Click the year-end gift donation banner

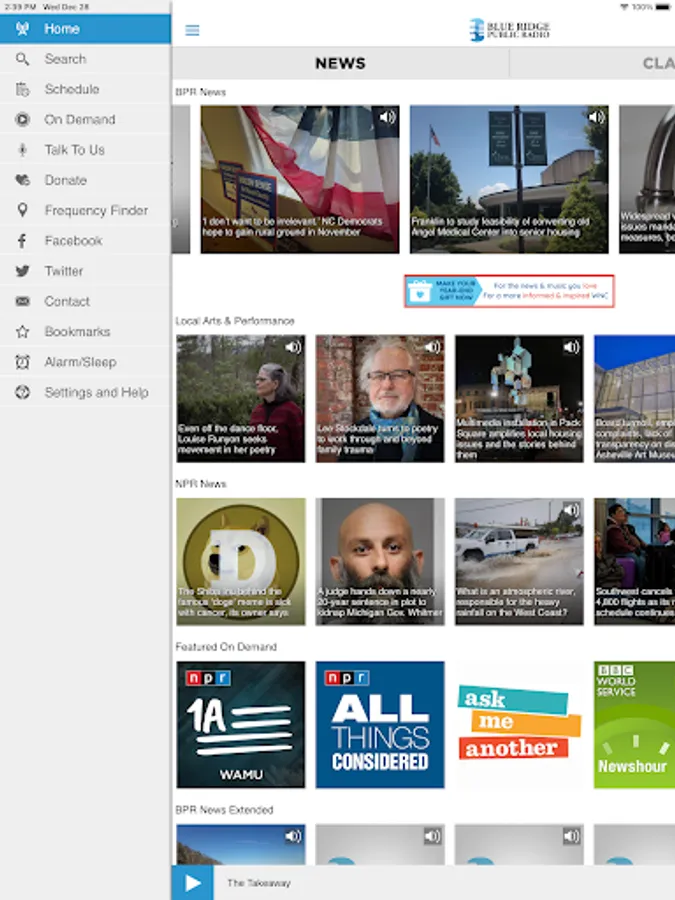(509, 291)
